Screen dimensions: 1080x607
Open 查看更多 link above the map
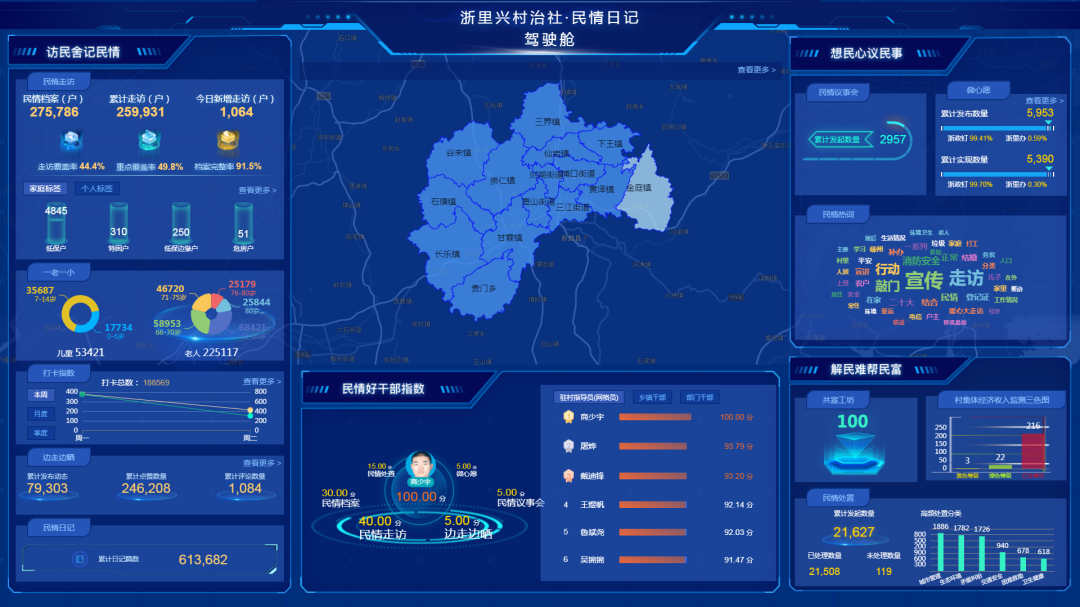point(757,70)
